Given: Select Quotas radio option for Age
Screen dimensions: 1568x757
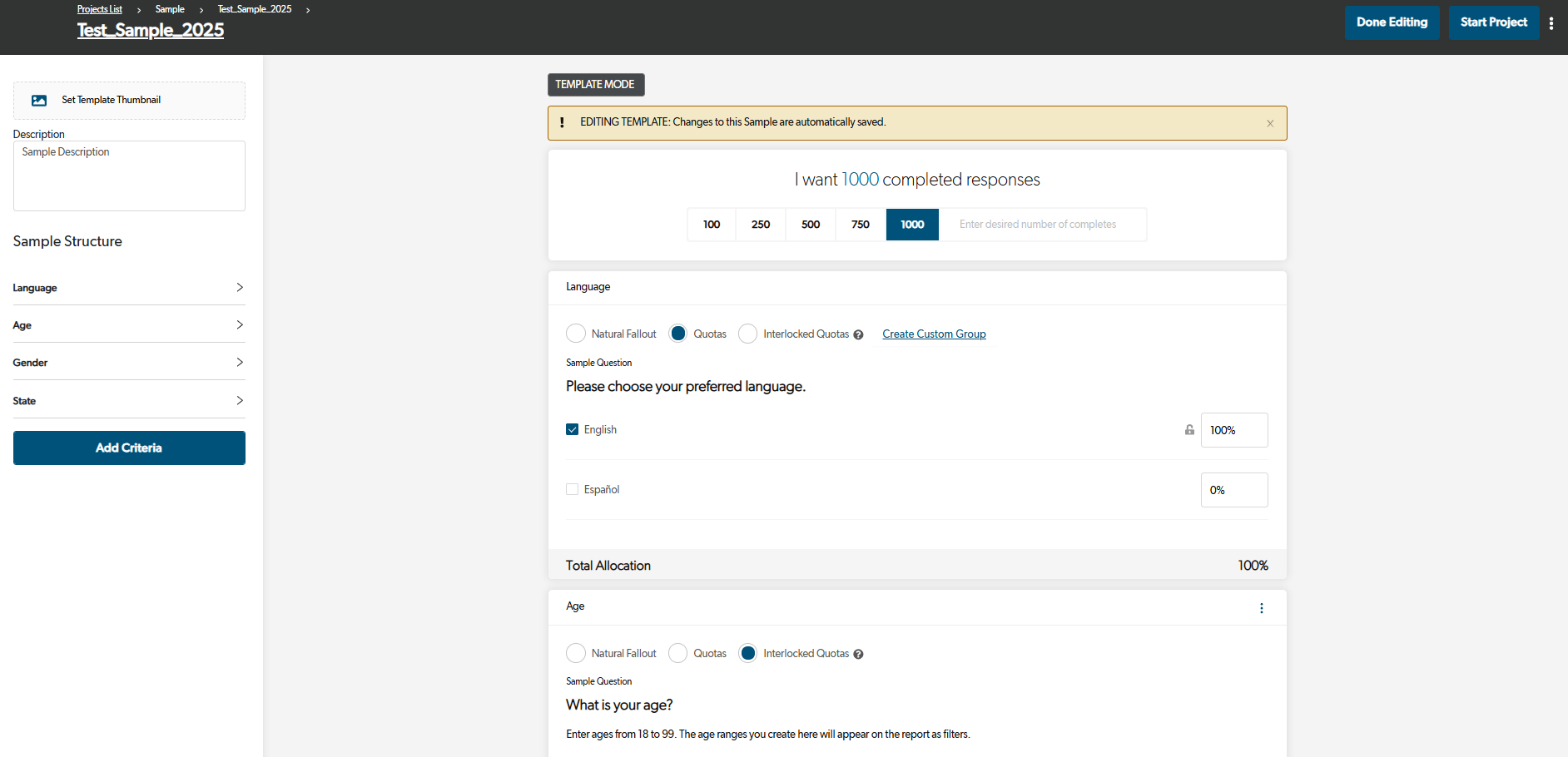Looking at the screenshot, I should 678,653.
